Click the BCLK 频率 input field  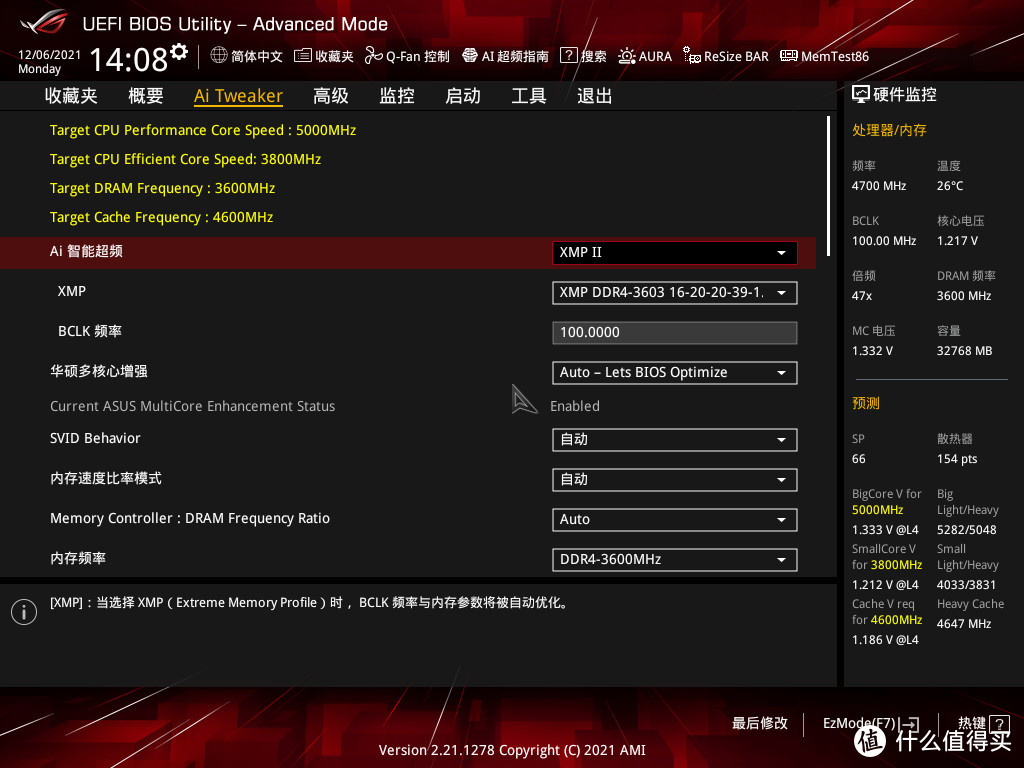point(675,332)
